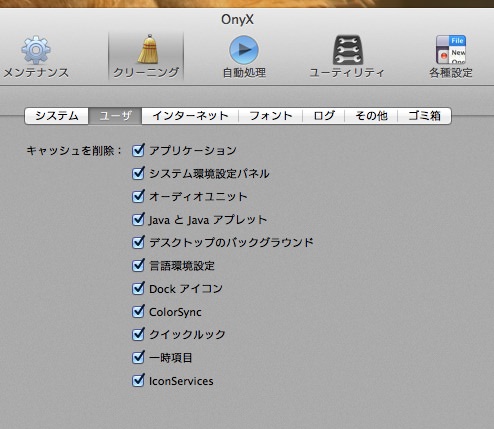The image size is (494, 429).
Task: Click the OnyX window title
Action: [x=237, y=19]
